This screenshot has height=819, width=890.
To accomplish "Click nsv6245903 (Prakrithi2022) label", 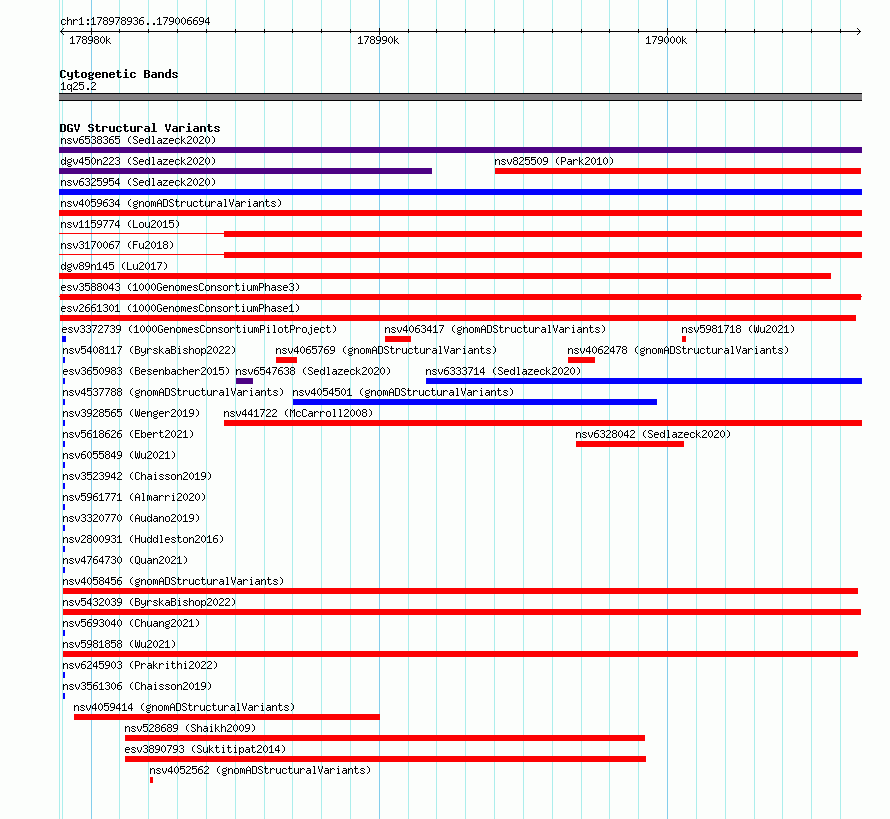I will (x=140, y=665).
